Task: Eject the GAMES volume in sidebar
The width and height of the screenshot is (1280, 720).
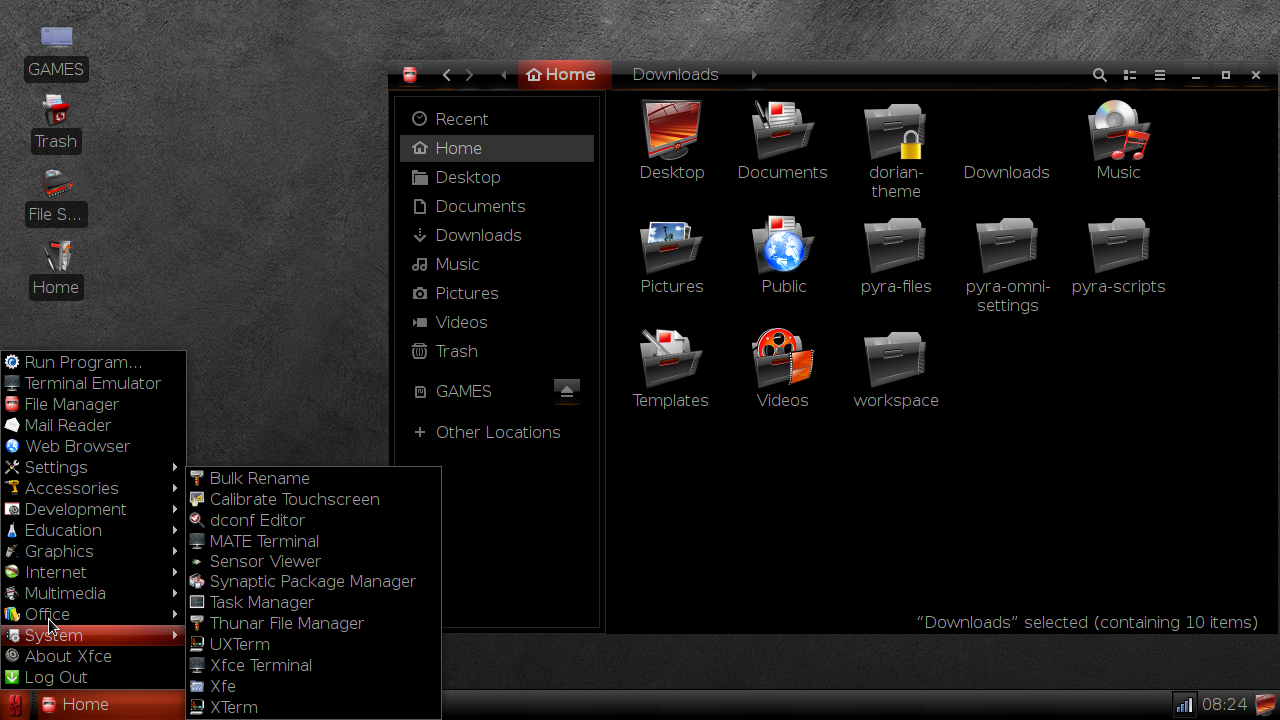Action: click(x=566, y=390)
